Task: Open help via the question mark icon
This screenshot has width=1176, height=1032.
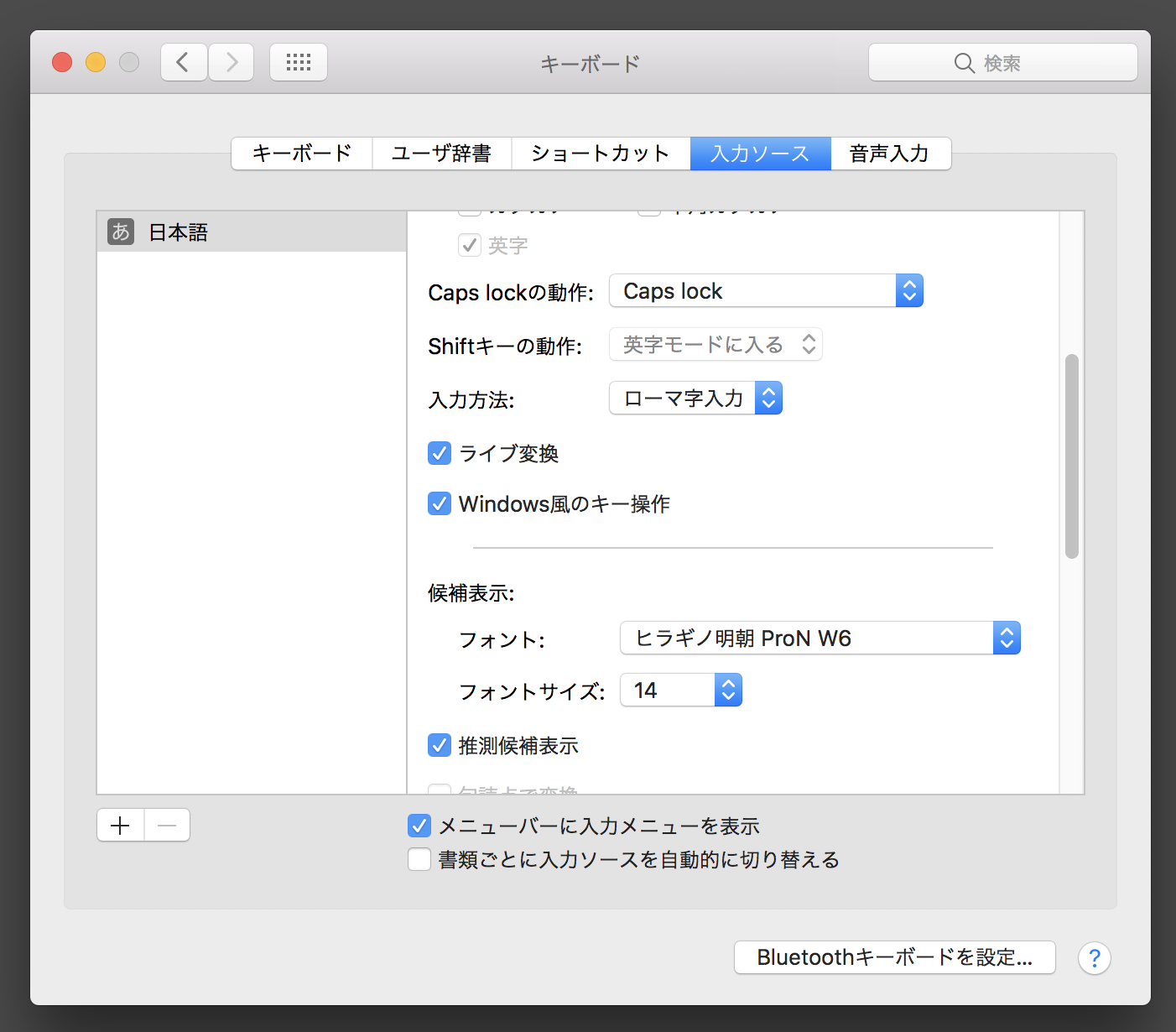Action: click(1094, 957)
